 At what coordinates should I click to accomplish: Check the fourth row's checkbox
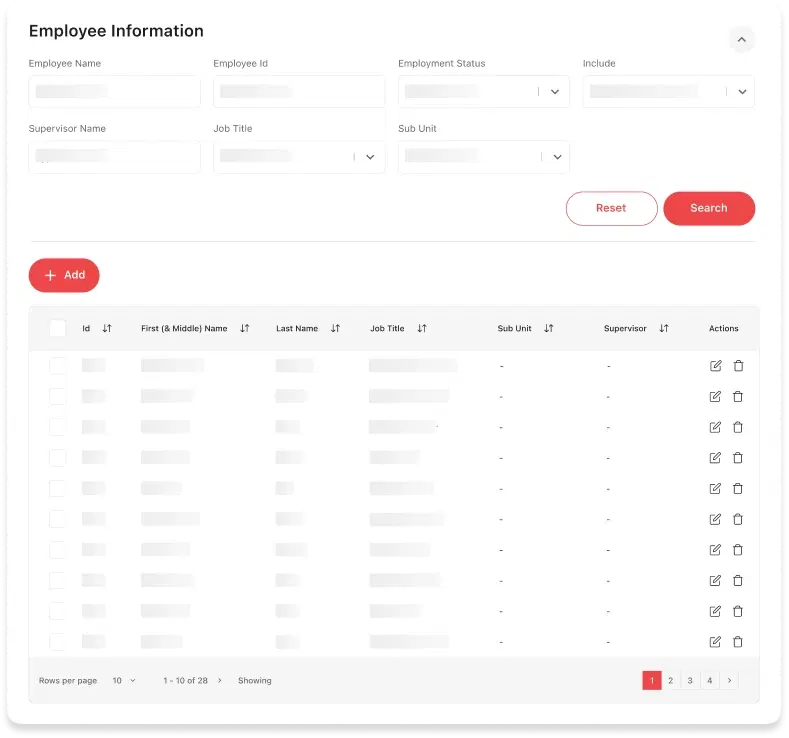(58, 458)
